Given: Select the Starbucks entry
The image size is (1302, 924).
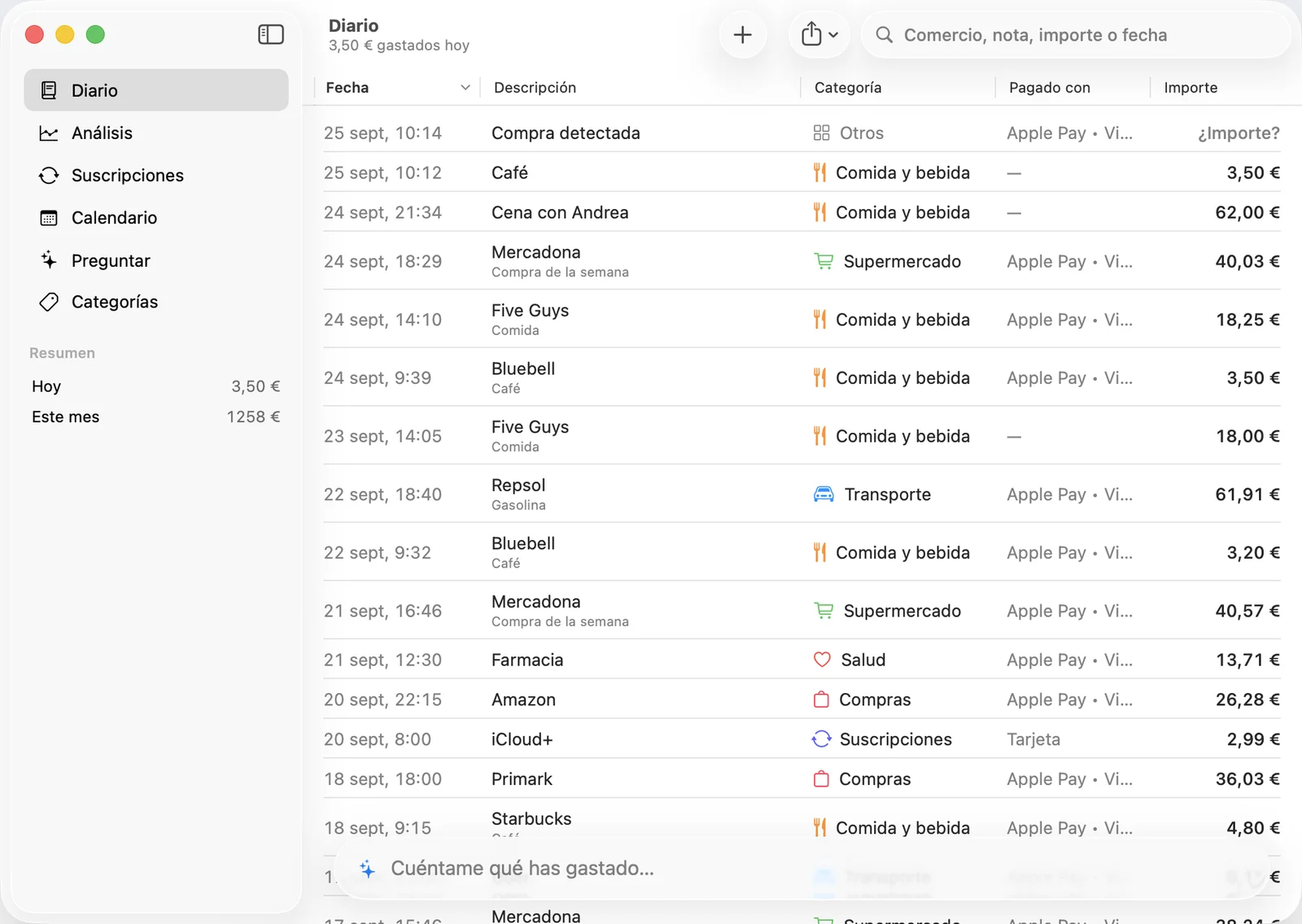Looking at the screenshot, I should click(x=802, y=826).
